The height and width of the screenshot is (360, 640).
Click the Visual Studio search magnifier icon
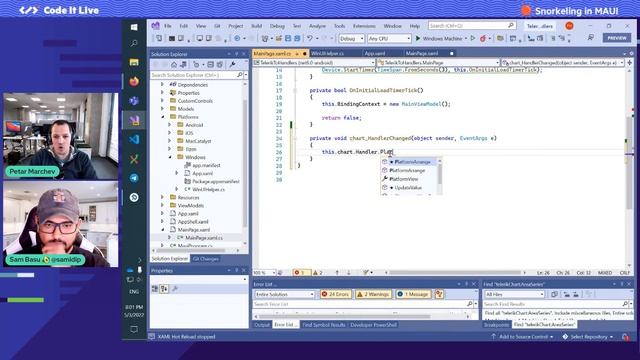511,26
